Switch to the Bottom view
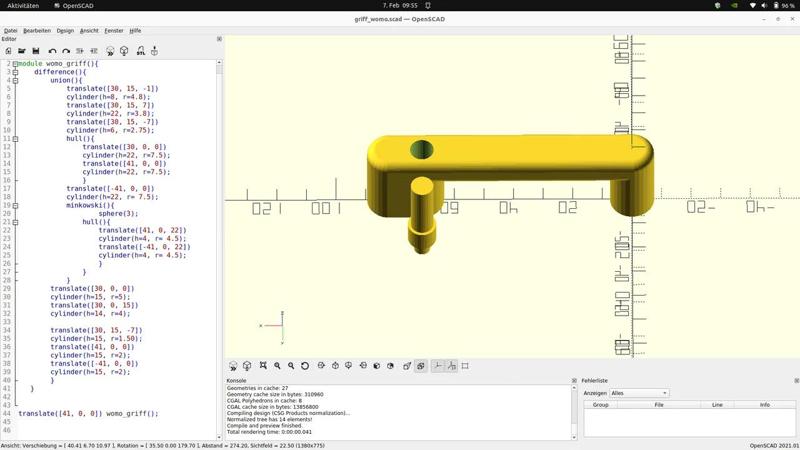 click(348, 366)
